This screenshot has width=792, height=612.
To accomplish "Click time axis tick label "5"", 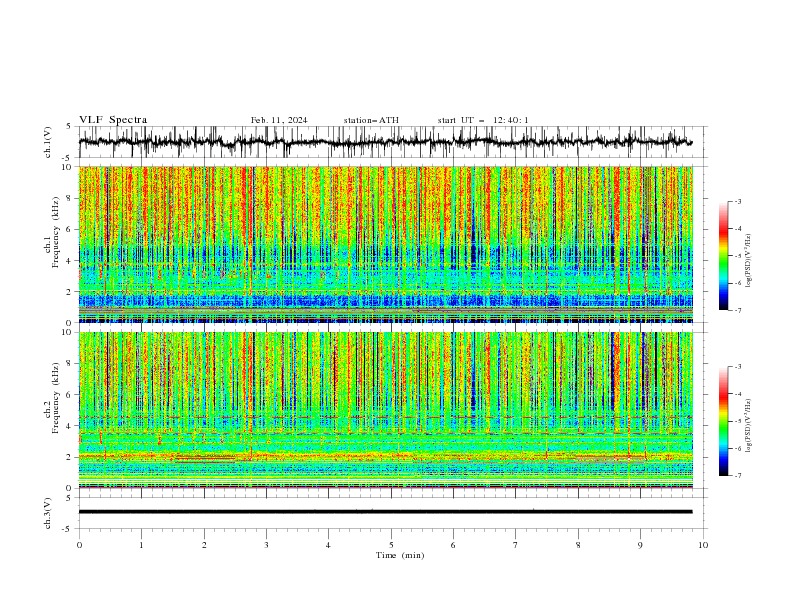I will tap(391, 545).
